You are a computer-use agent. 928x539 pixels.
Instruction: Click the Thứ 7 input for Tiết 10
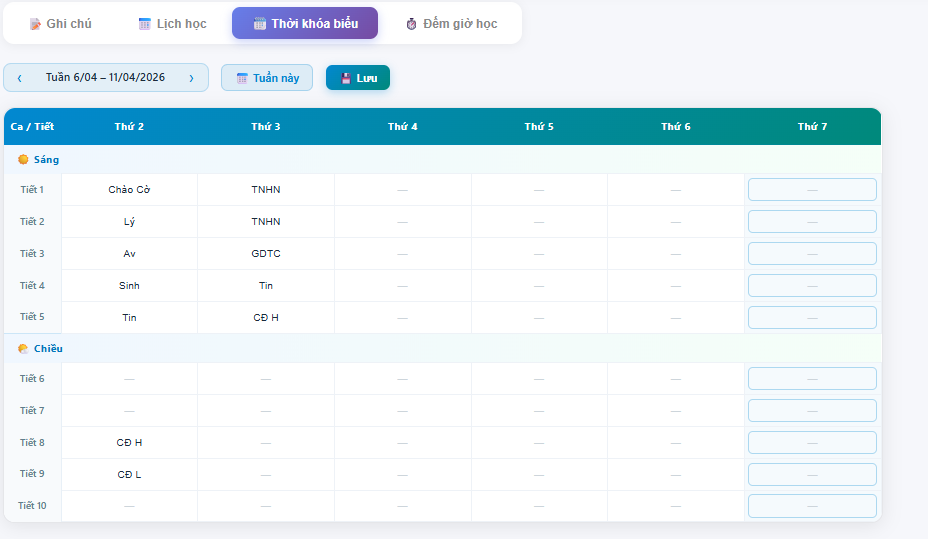[812, 506]
